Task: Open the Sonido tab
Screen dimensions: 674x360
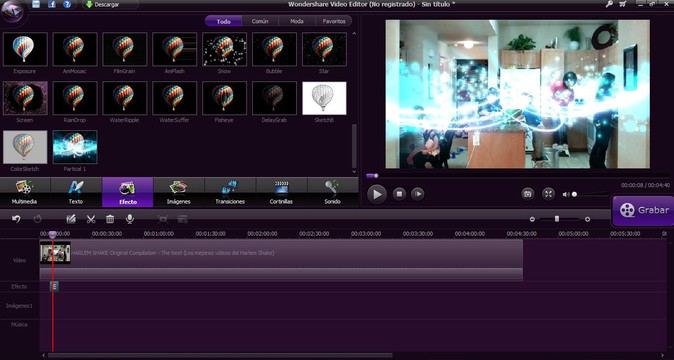Action: [x=333, y=192]
